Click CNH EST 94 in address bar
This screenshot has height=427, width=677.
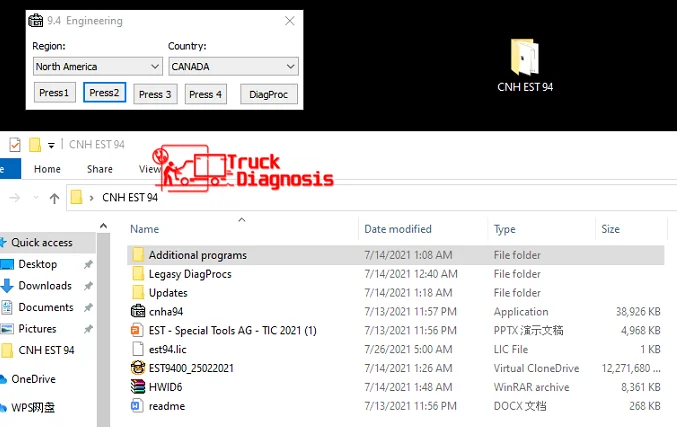130,198
